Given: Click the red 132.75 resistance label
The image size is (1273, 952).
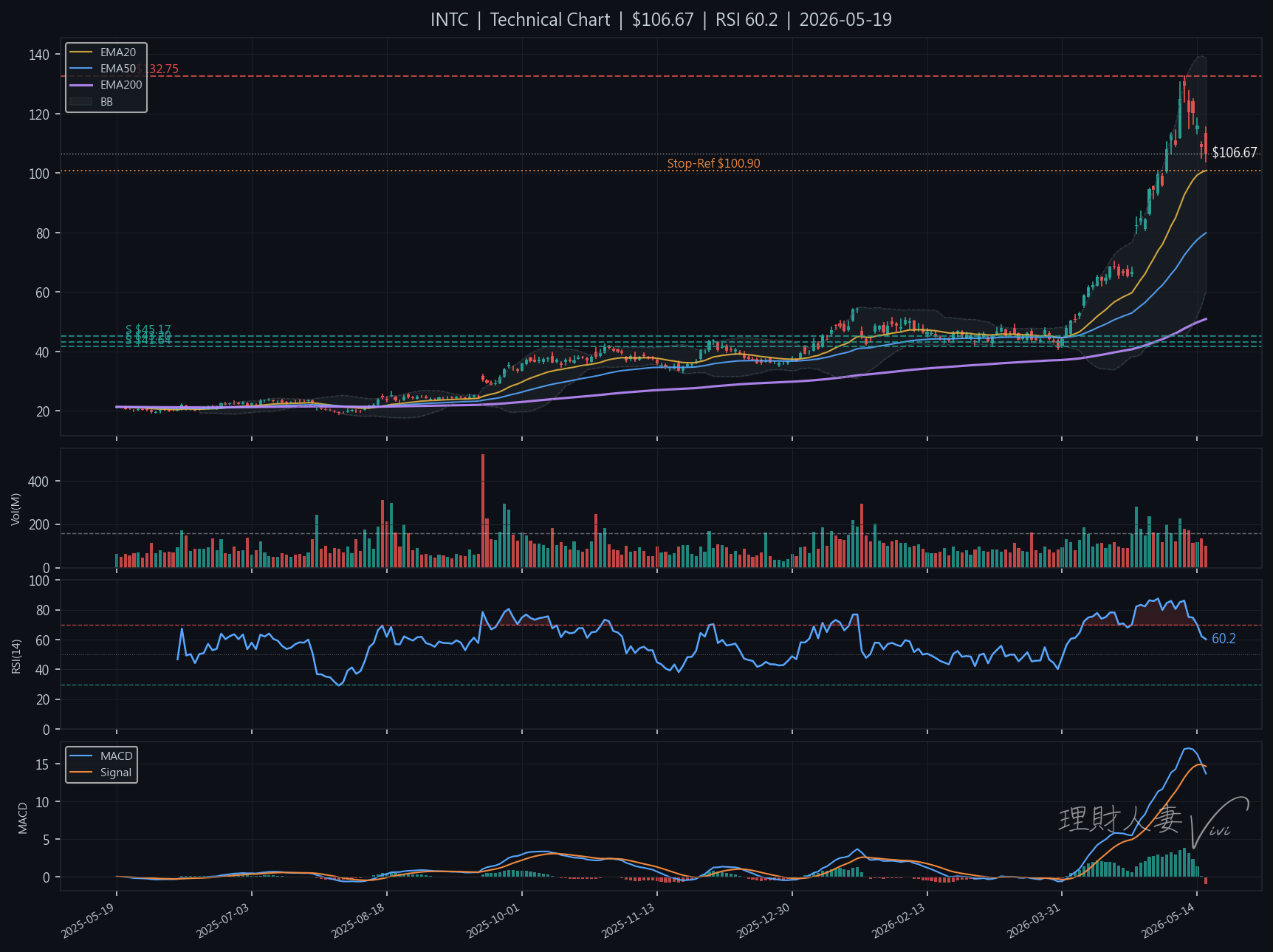Looking at the screenshot, I should pyautogui.click(x=158, y=69).
